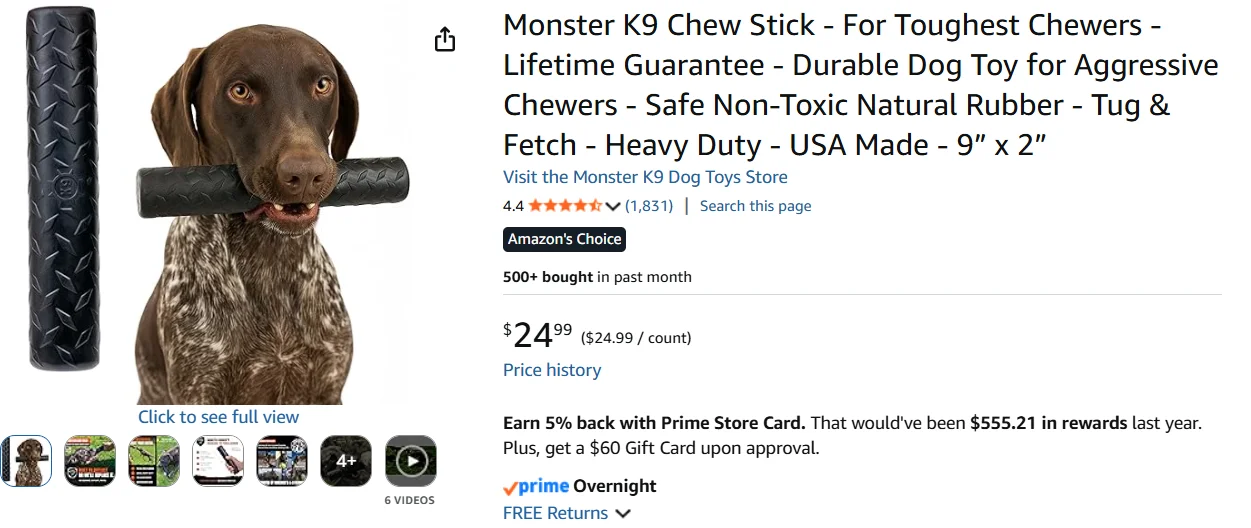
Task: Click the Amazon's Choice badge
Action: [x=564, y=239]
